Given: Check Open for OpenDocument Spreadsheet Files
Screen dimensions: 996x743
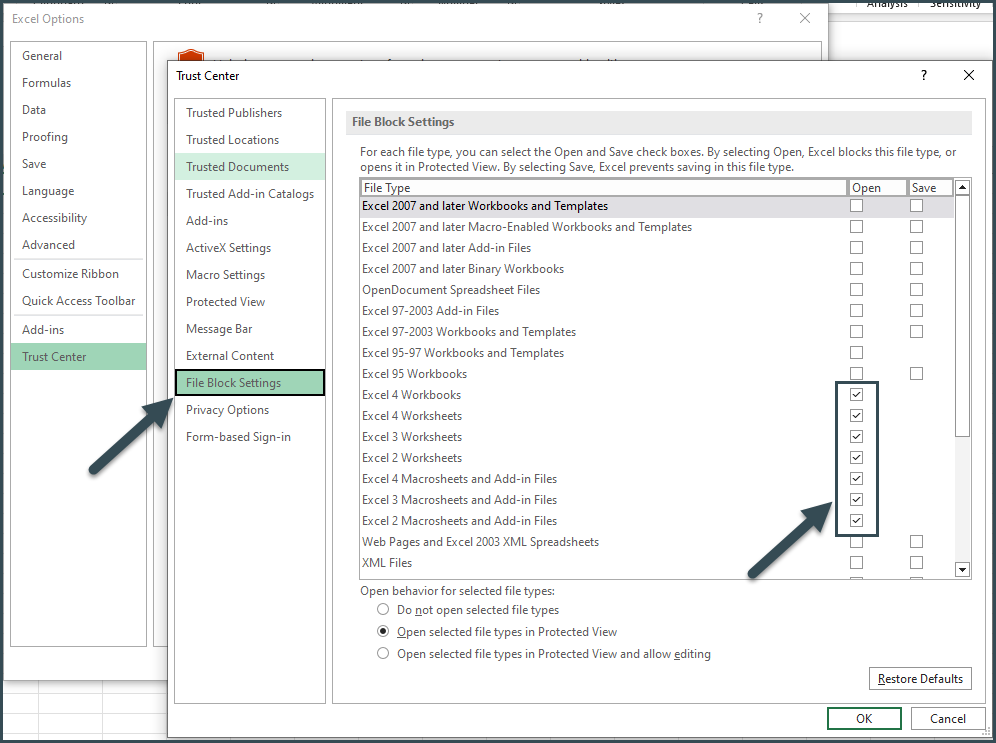Looking at the screenshot, I should (x=856, y=289).
